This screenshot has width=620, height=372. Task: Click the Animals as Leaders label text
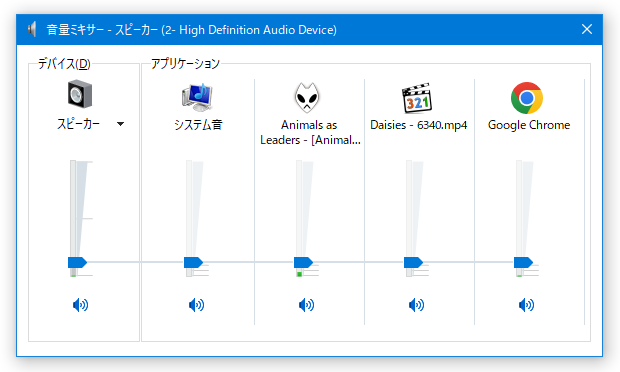pyautogui.click(x=310, y=132)
